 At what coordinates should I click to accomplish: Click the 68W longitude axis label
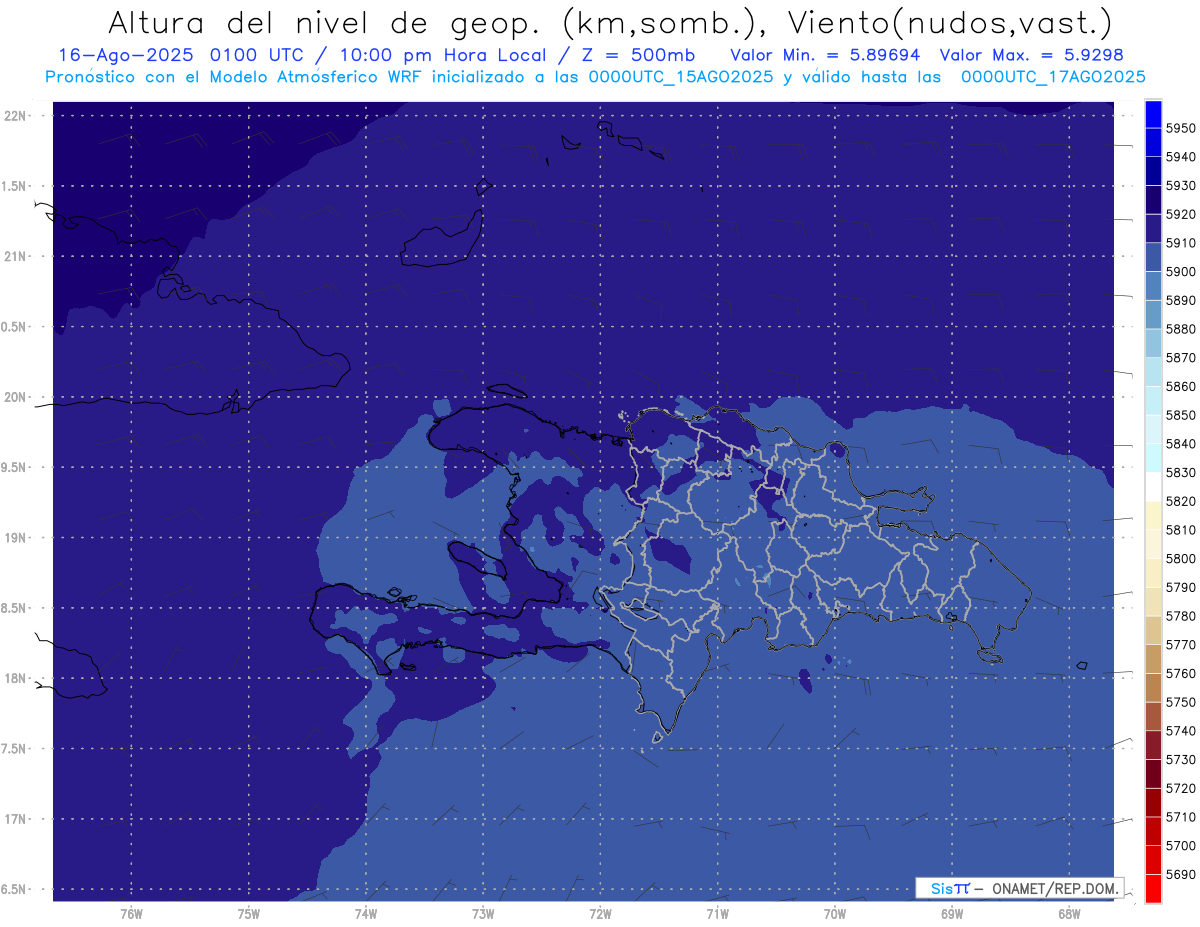(x=1069, y=913)
